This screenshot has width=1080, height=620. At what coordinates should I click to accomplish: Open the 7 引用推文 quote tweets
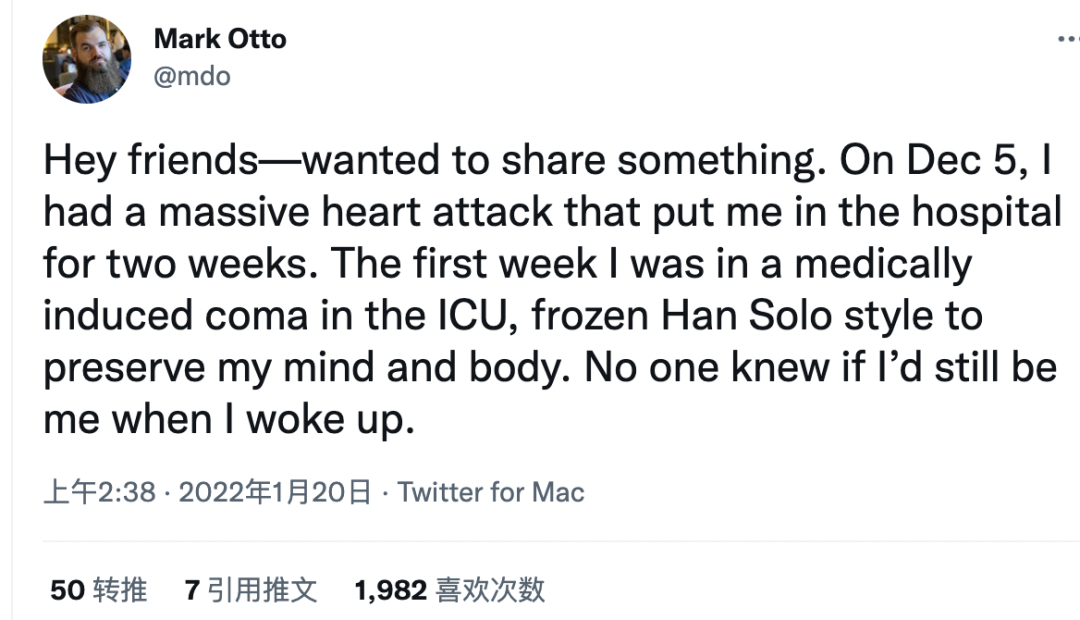(x=250, y=591)
